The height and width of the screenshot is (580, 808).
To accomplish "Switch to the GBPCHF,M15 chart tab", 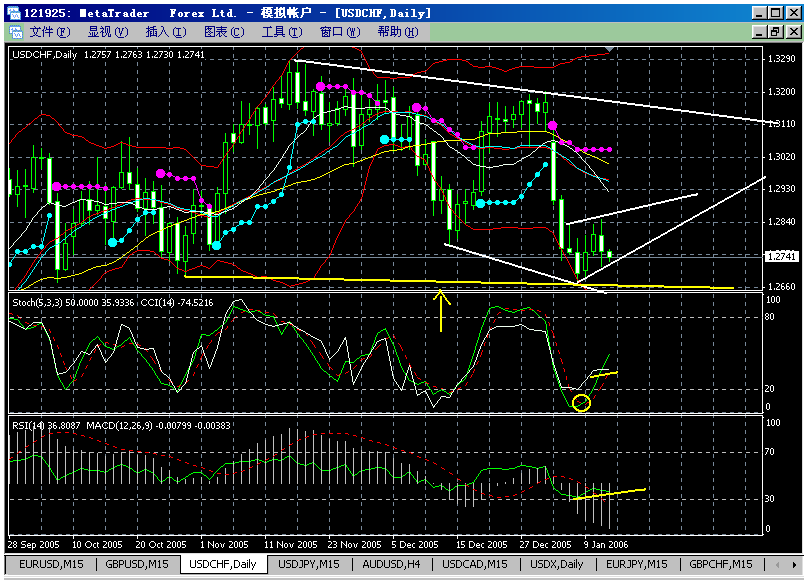I will click(720, 564).
